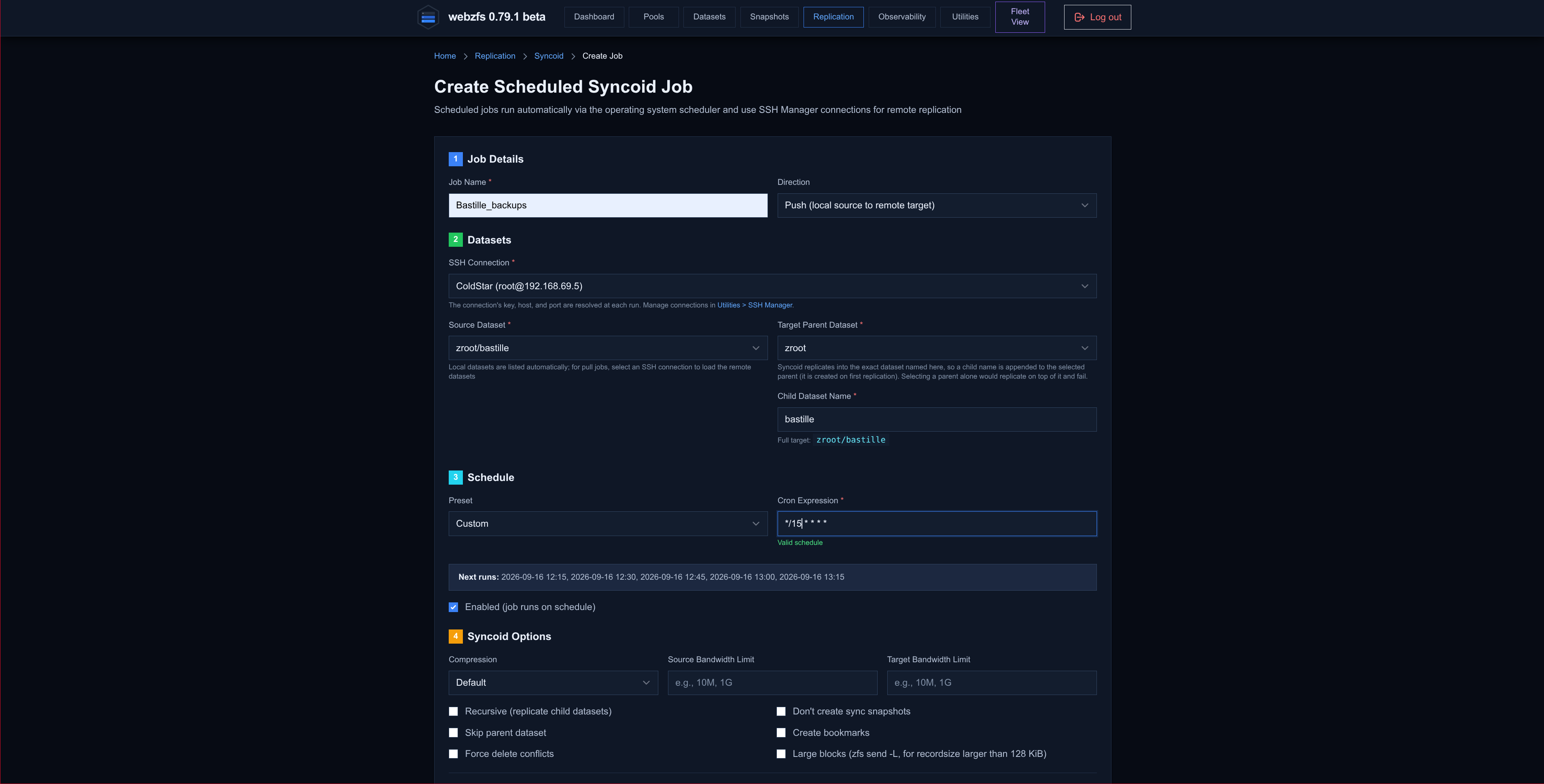Screen dimensions: 1544x784
Task: Switch to the Observability tab
Action: click(901, 17)
